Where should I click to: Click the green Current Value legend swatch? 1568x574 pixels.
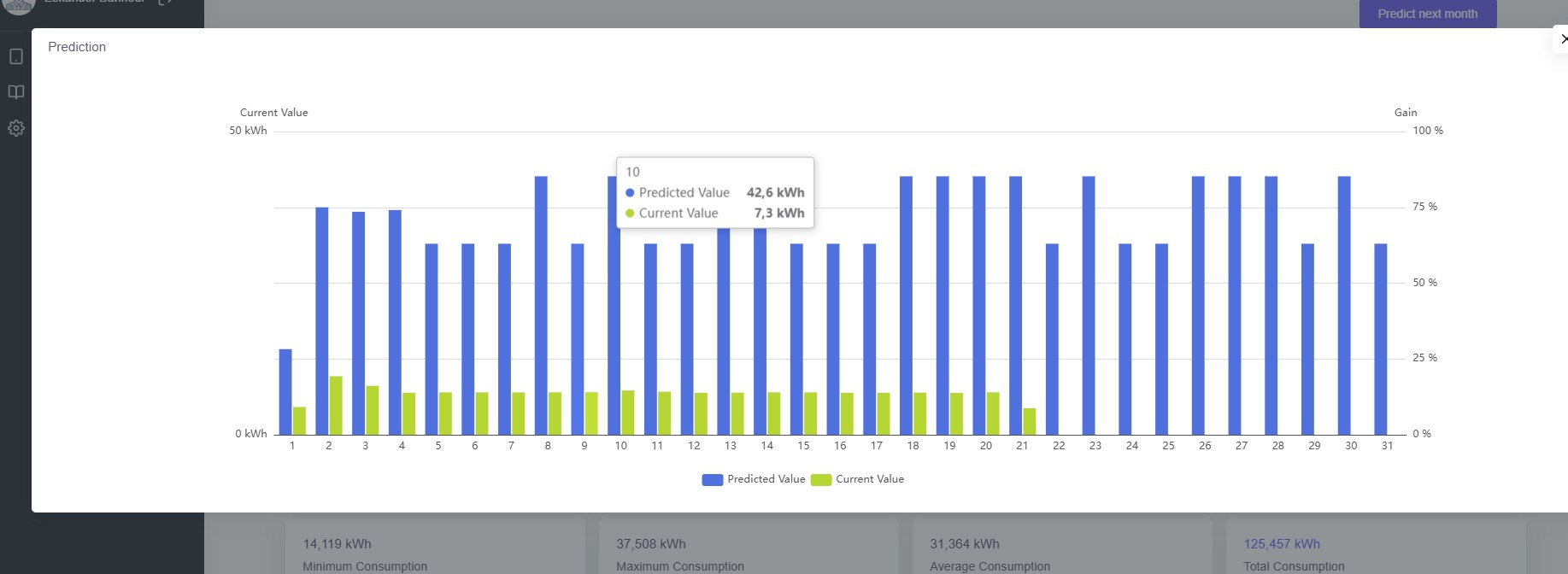(820, 480)
